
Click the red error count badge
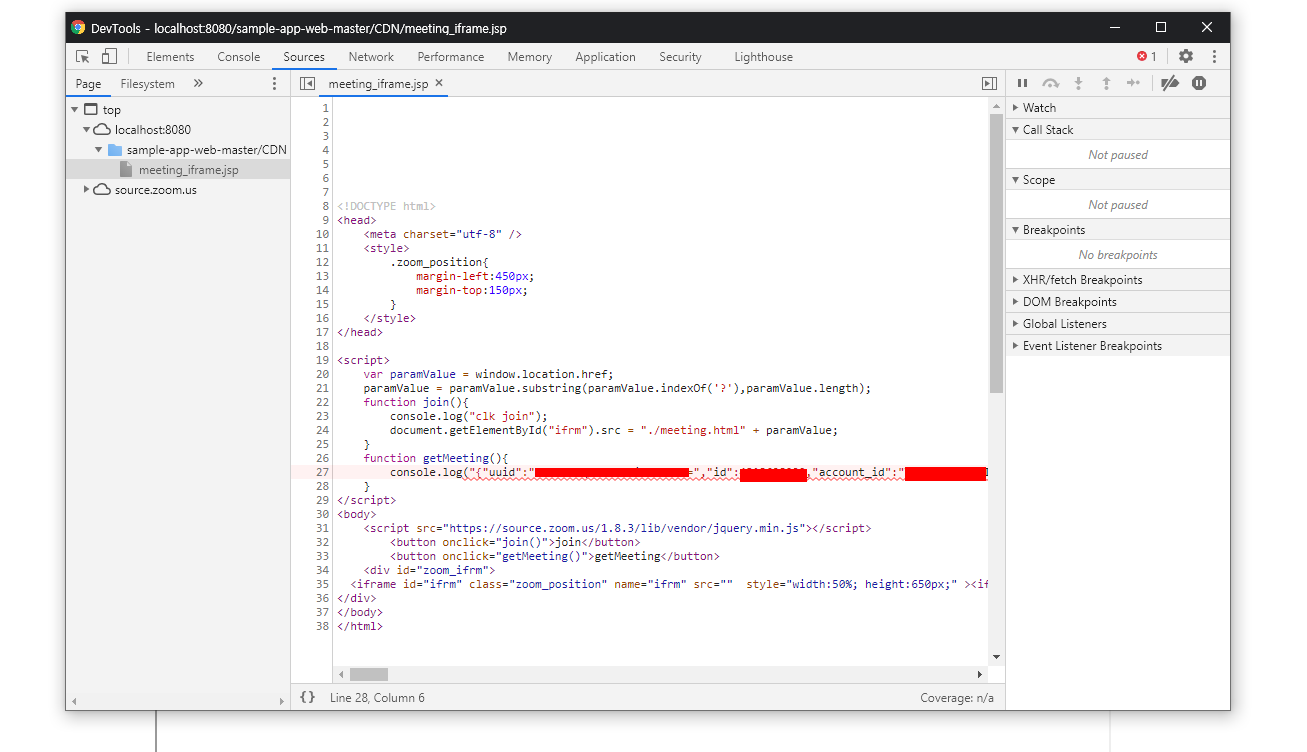coord(1147,57)
